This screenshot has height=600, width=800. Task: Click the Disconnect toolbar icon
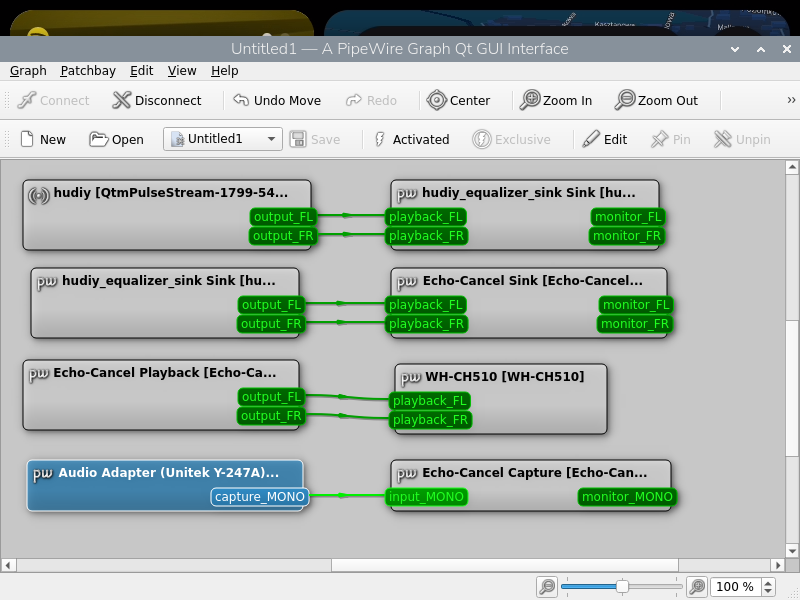(122, 100)
